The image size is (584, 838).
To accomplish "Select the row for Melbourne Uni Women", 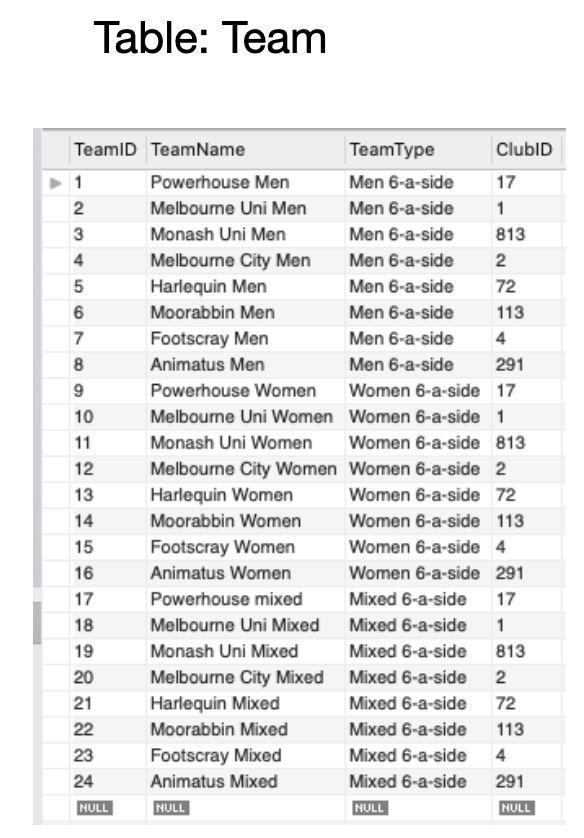I will (x=215, y=416).
